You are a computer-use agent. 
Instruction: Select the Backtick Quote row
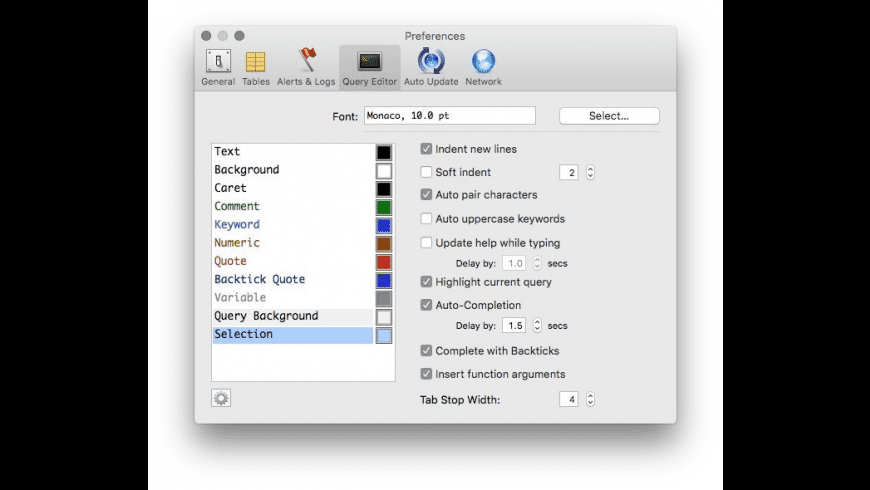[293, 280]
